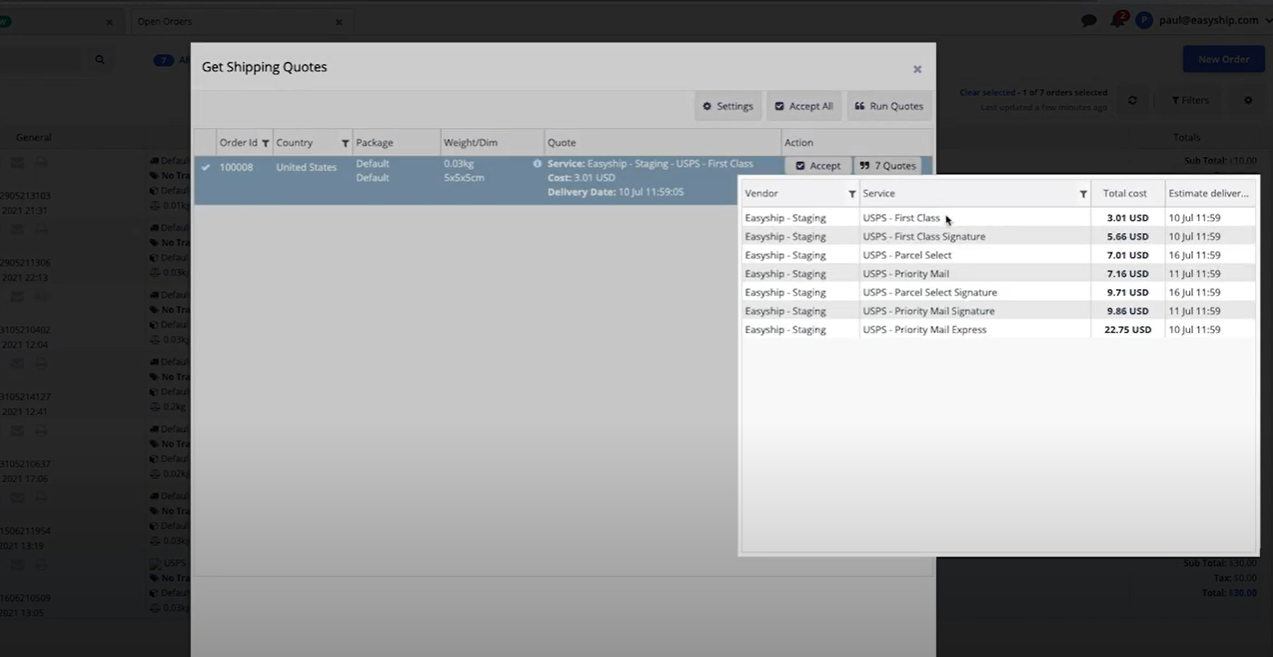Image resolution: width=1273 pixels, height=657 pixels.
Task: Open the grid settings gear icon
Action: click(x=1248, y=100)
